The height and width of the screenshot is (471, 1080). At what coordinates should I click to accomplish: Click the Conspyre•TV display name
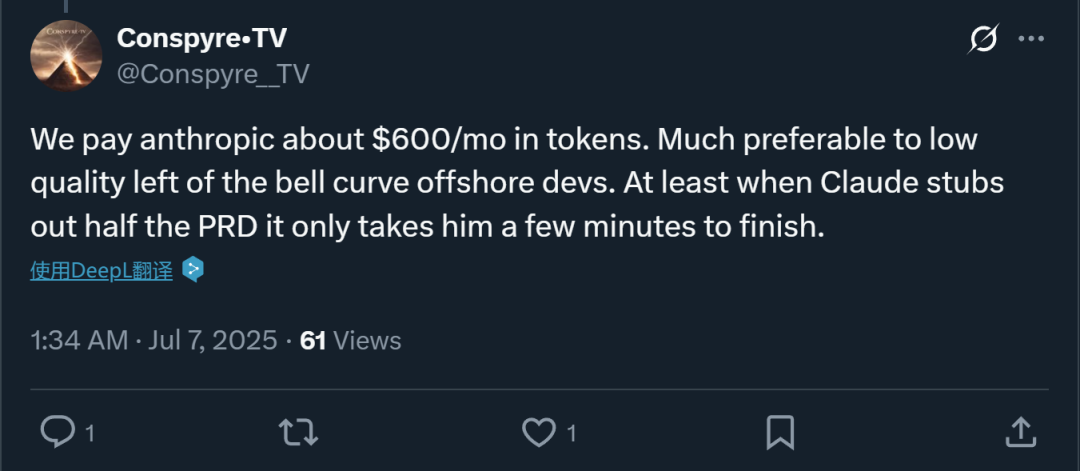point(199,38)
